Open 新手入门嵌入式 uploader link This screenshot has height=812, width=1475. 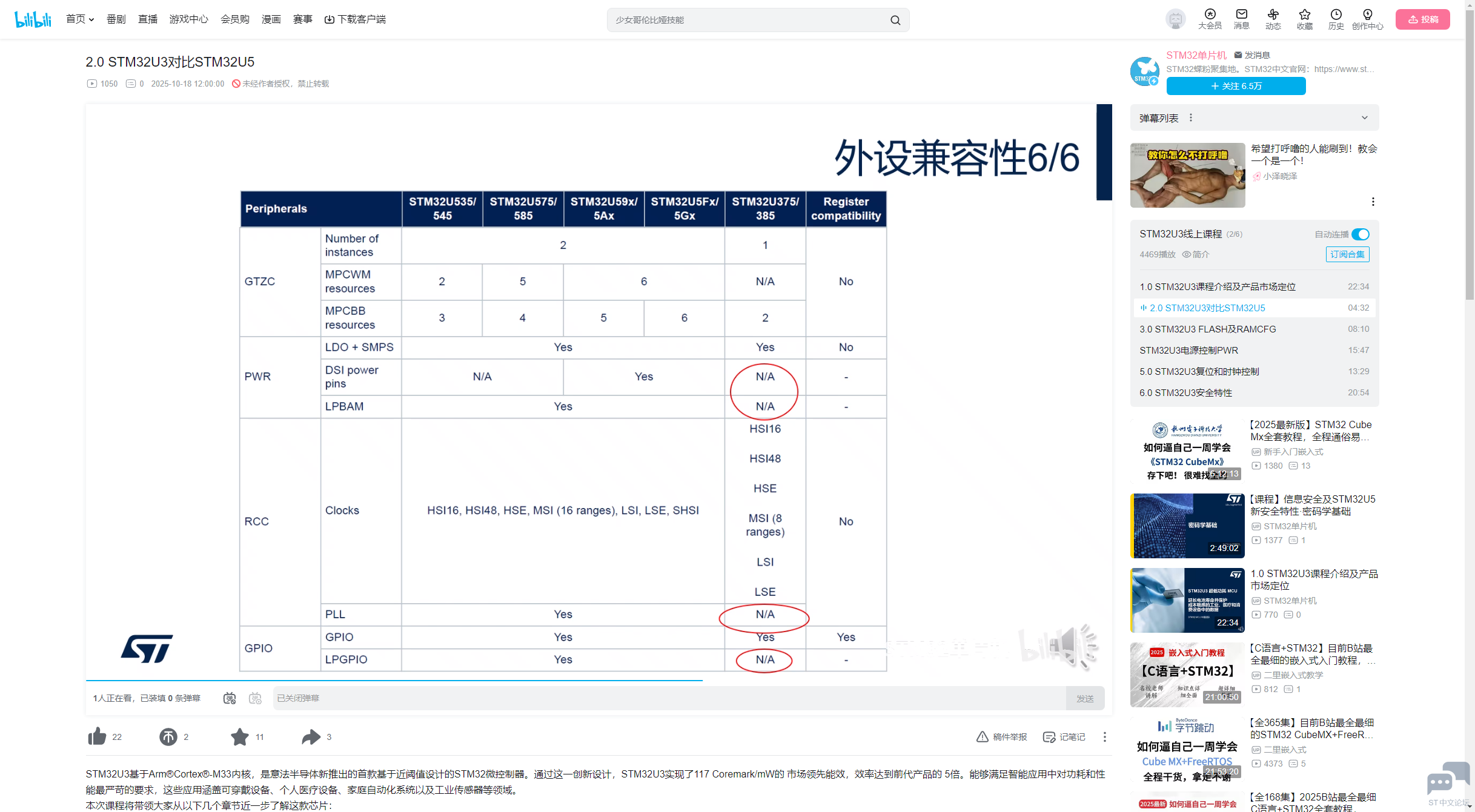[1287, 452]
